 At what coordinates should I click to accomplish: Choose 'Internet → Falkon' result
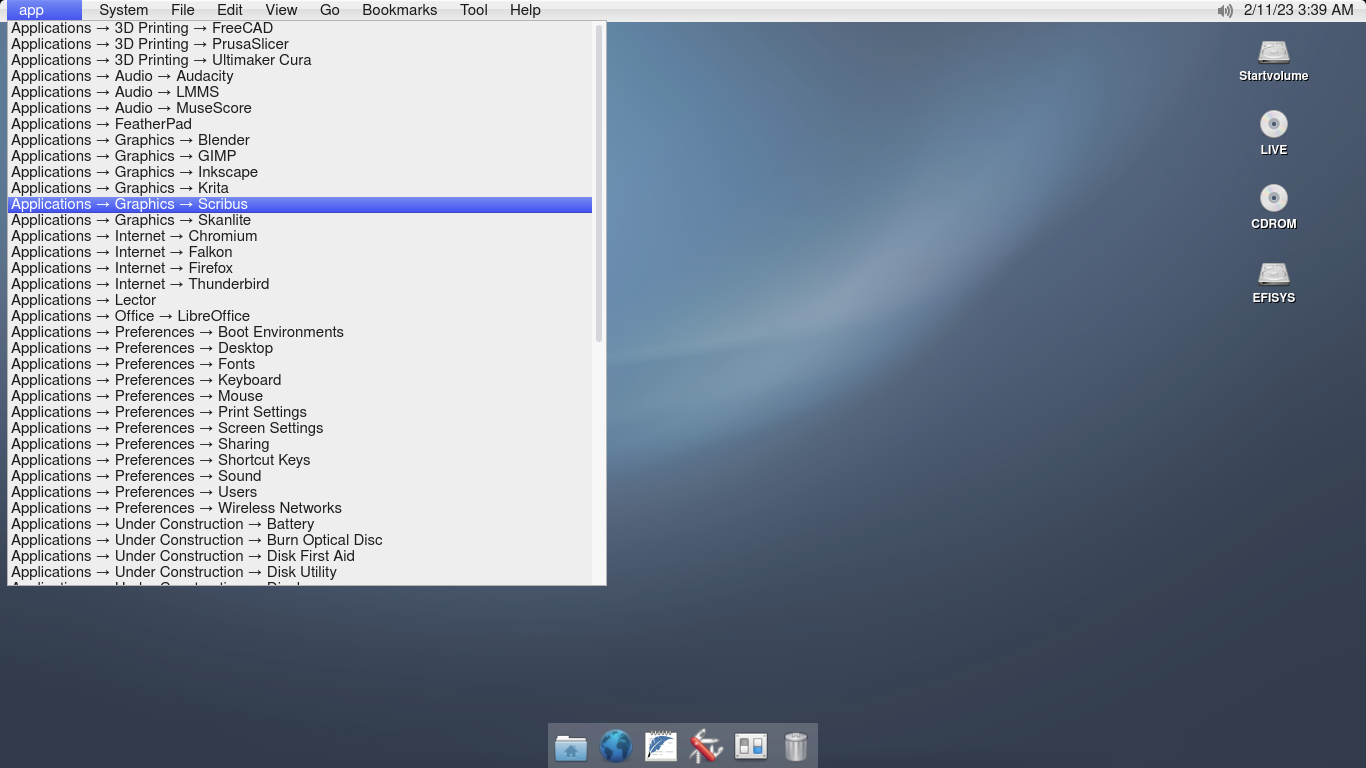(300, 252)
